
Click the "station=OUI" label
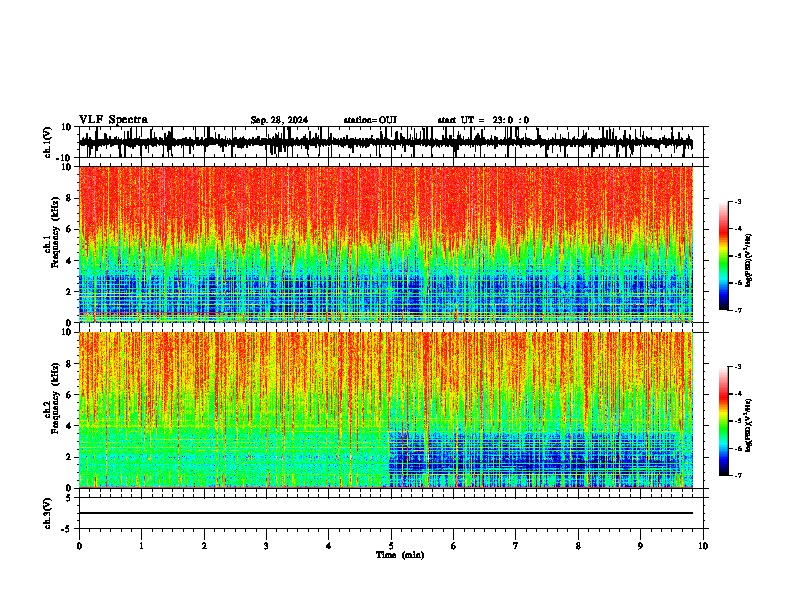(370, 120)
